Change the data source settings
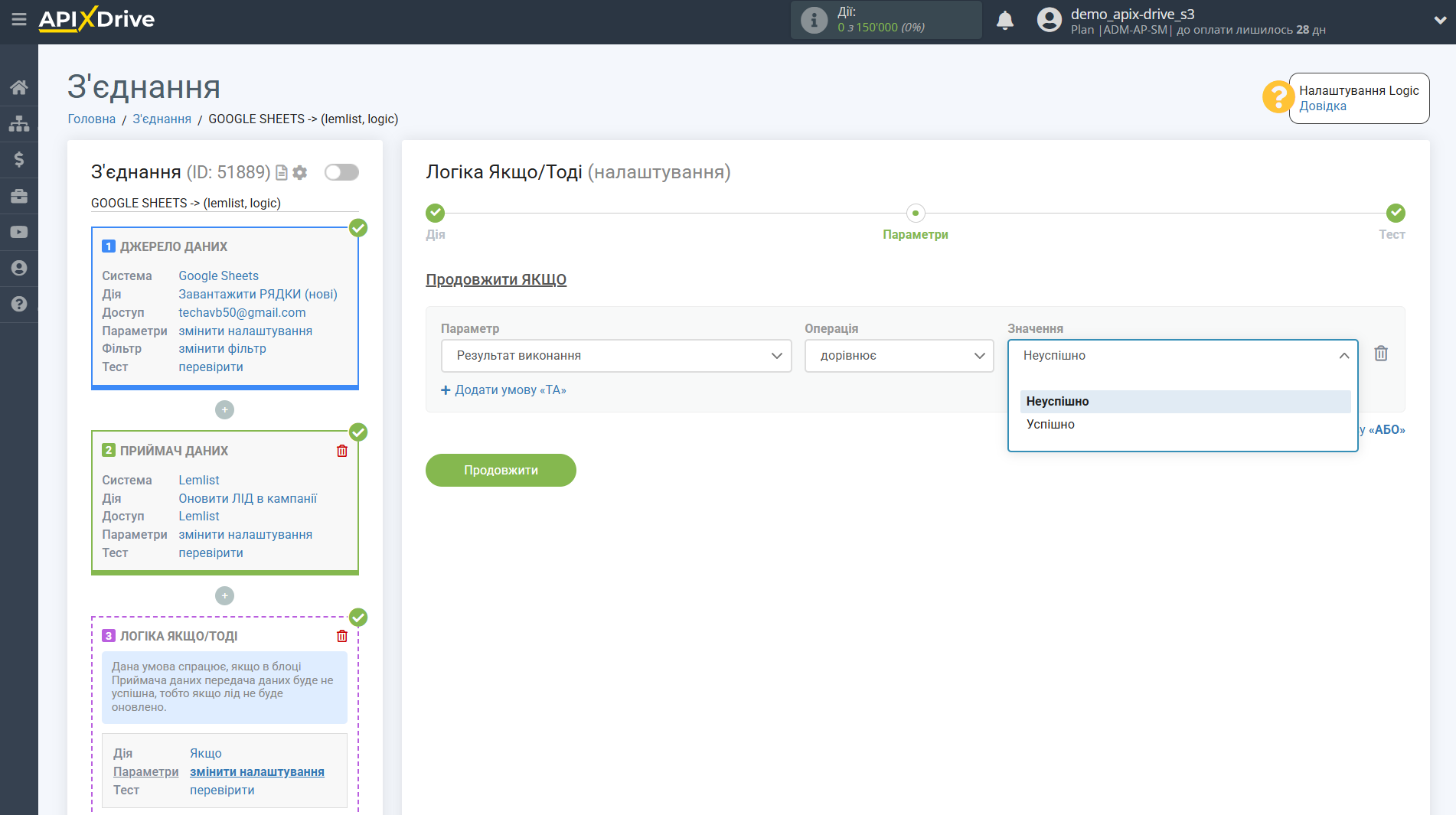Screen dimensions: 1456x815 (245, 331)
